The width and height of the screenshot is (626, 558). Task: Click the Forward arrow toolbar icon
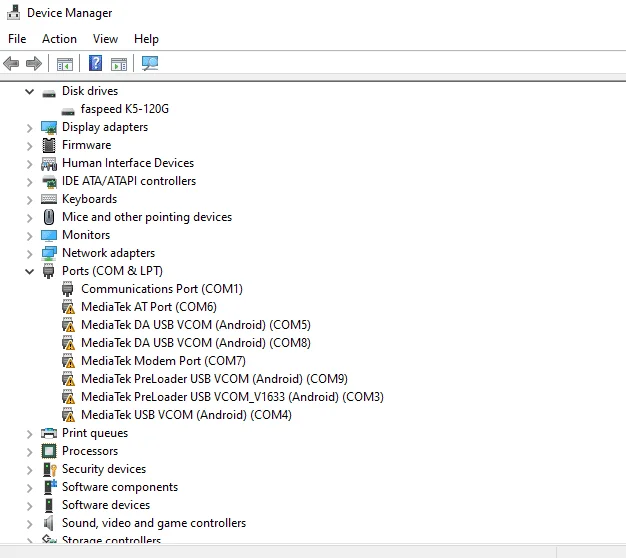(x=34, y=63)
